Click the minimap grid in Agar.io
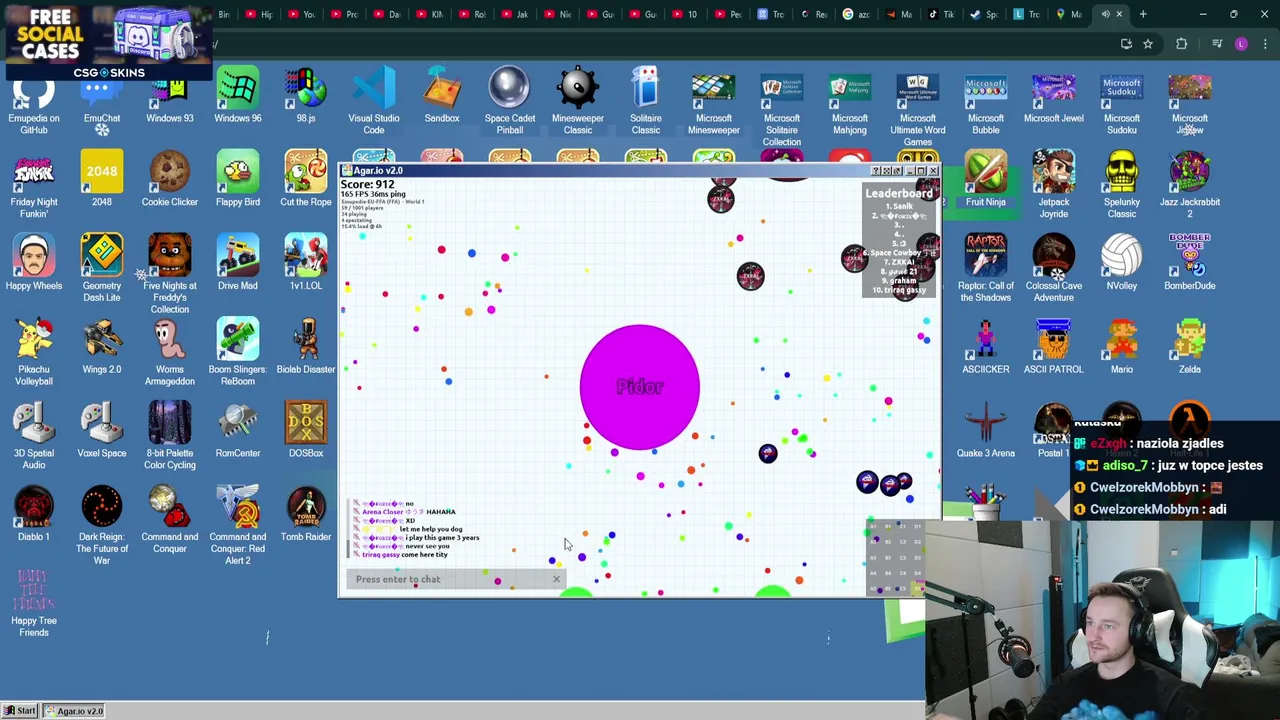The width and height of the screenshot is (1280, 720). [x=895, y=556]
